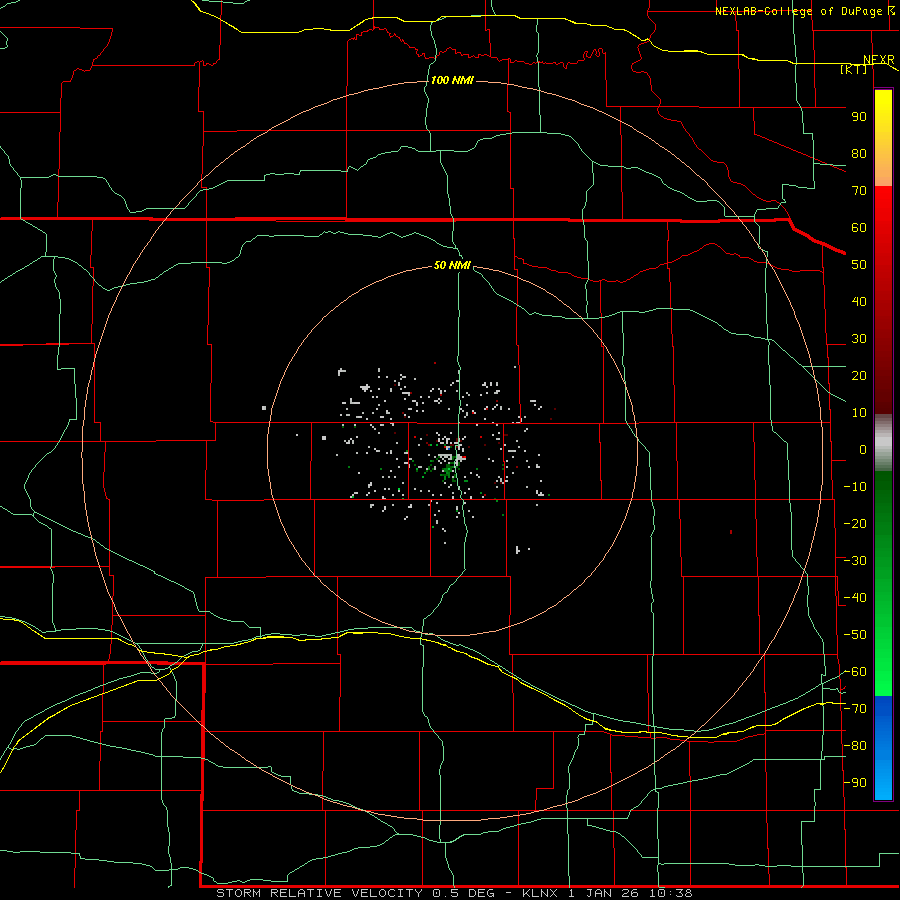Click the "50 NMI" range ring label

452,265
